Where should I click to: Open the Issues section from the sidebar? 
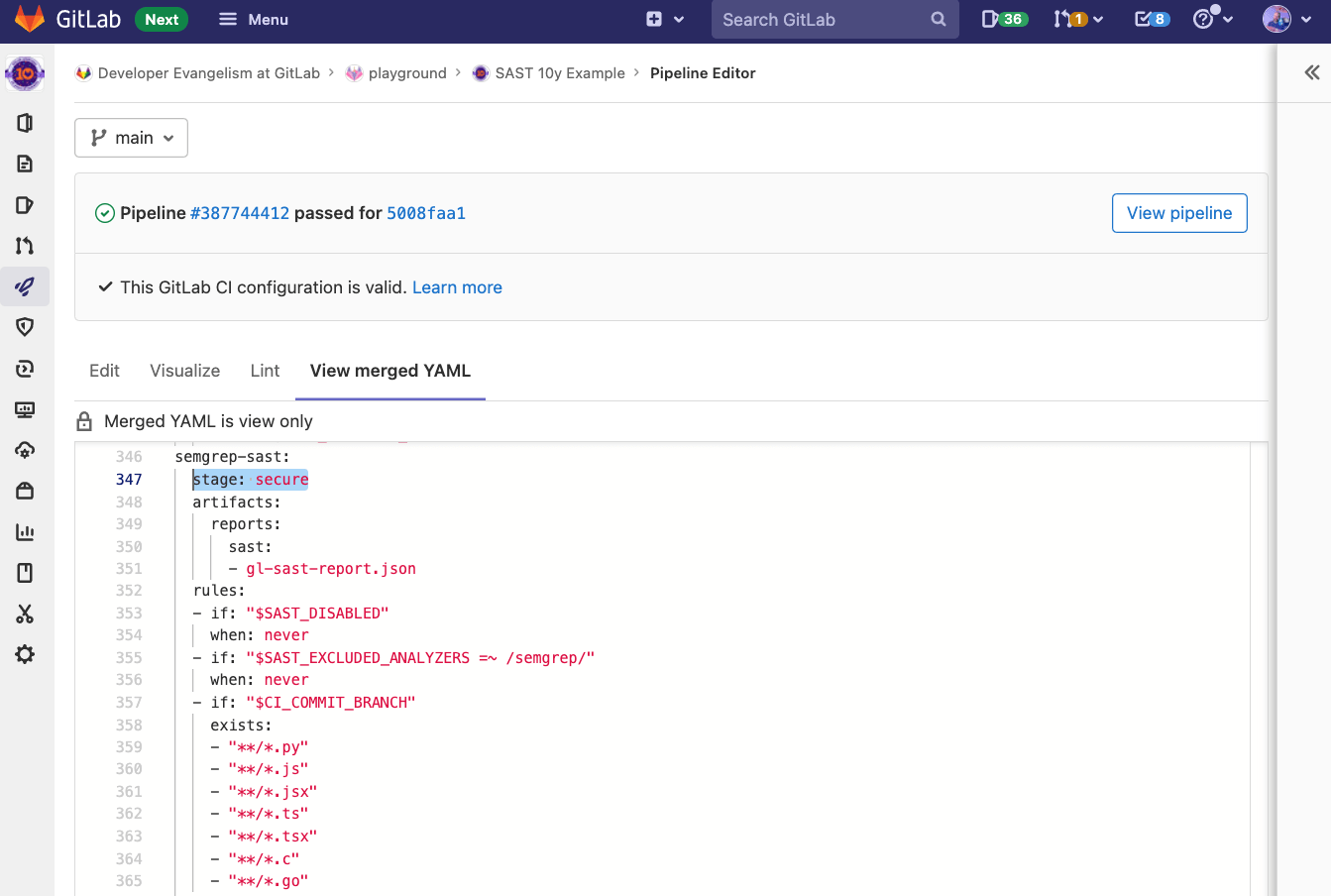(x=25, y=204)
